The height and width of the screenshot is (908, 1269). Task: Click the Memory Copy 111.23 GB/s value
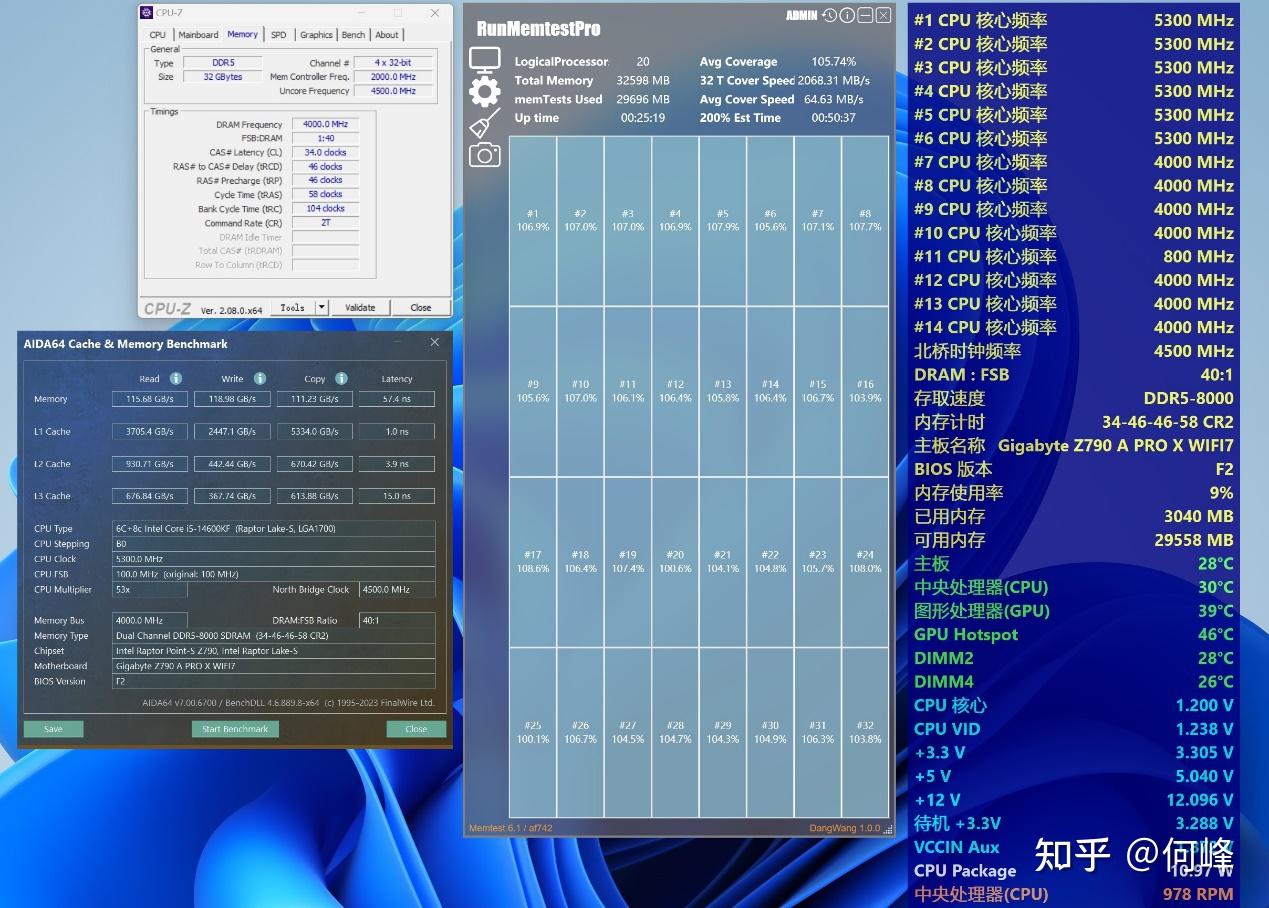coord(315,399)
